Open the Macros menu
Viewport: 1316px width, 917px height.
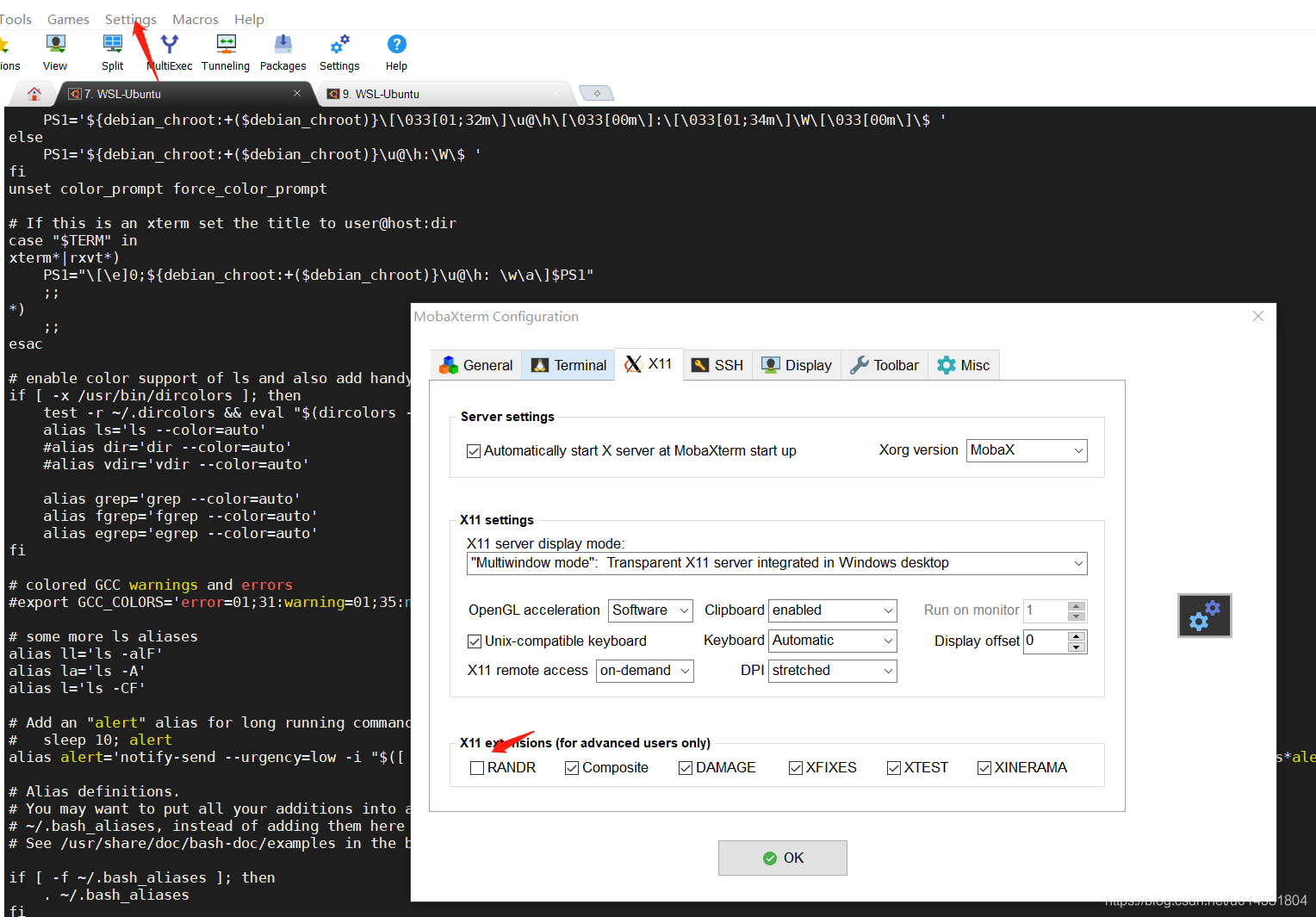[x=196, y=19]
